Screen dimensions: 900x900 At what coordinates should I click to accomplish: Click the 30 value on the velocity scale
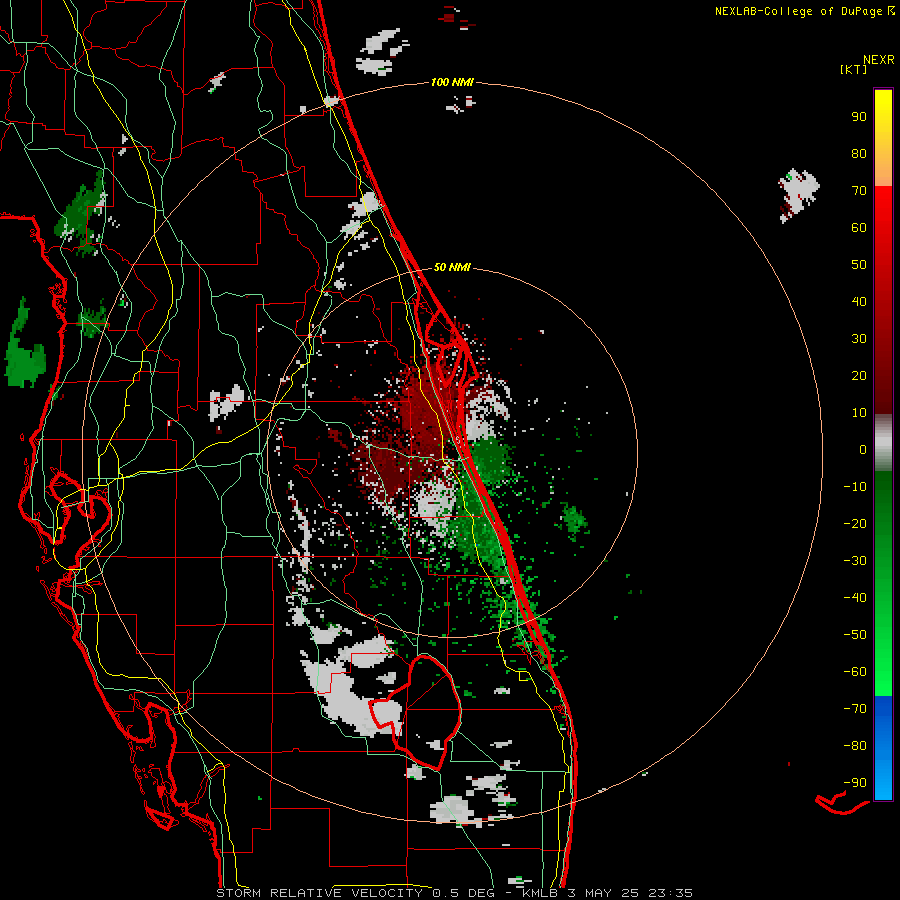point(859,339)
